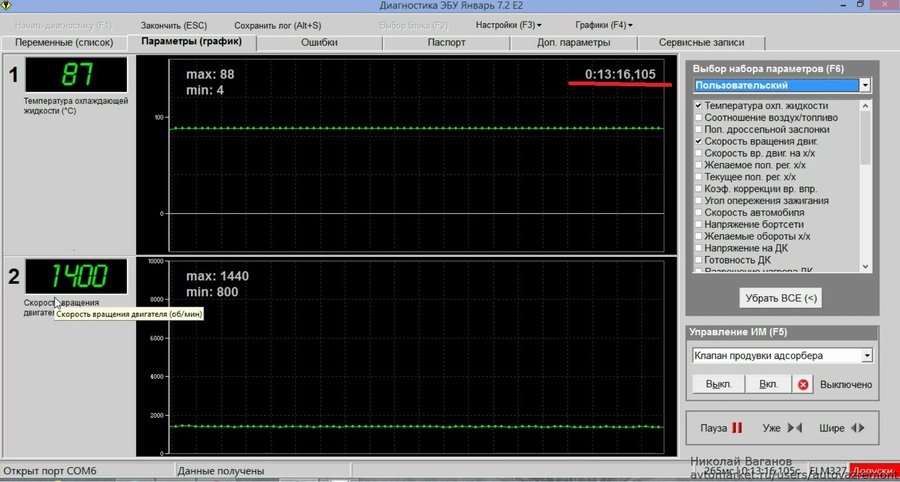900x482 pixels.
Task: Click the parameter list scrollbar thumb
Action: coord(866,138)
